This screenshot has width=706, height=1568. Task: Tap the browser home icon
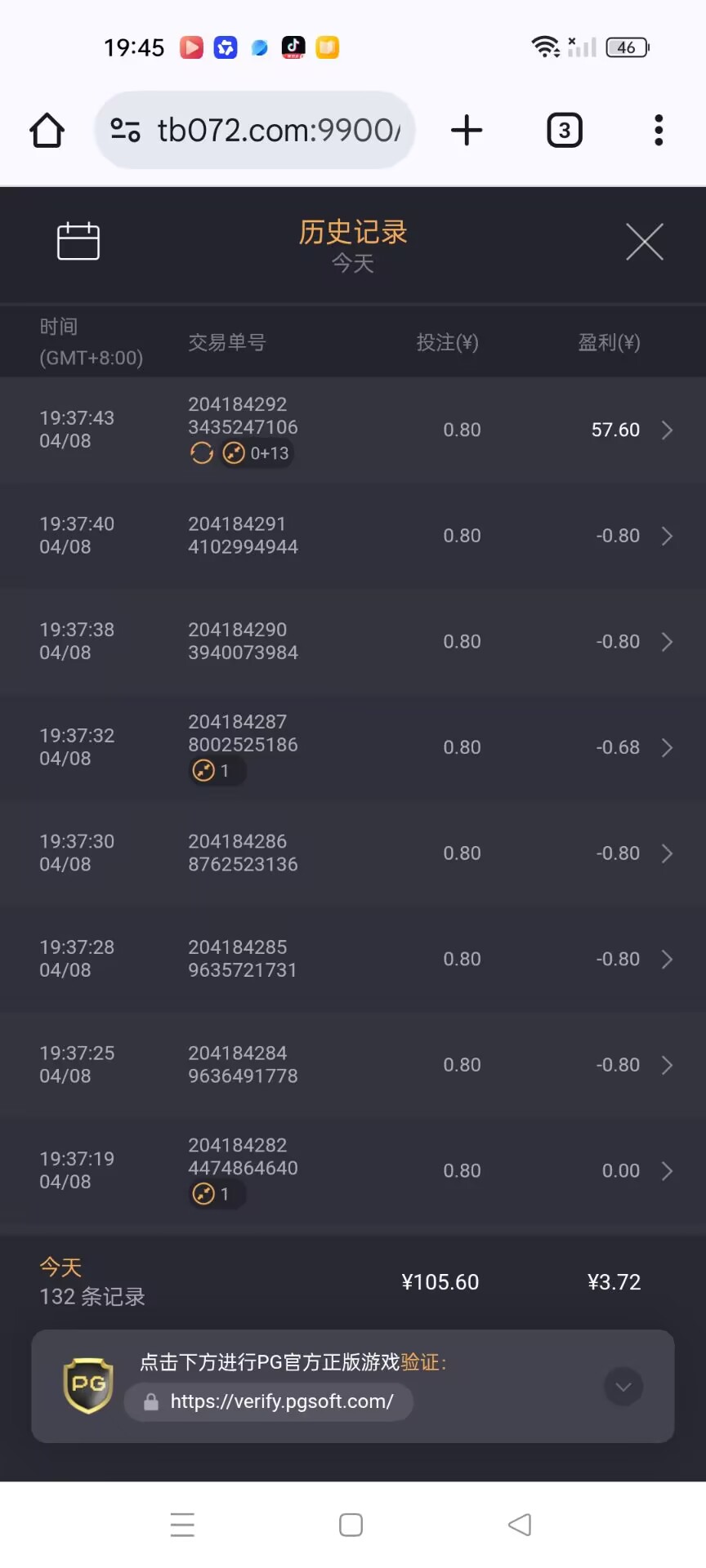pyautogui.click(x=47, y=131)
